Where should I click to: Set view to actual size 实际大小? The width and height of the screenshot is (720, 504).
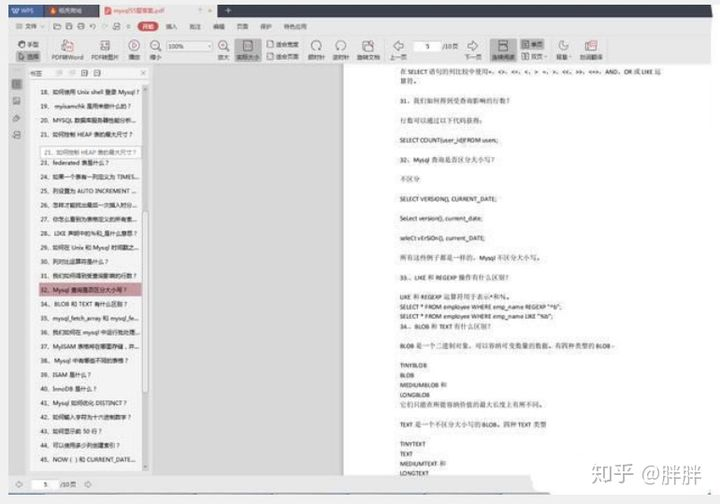pos(248,50)
